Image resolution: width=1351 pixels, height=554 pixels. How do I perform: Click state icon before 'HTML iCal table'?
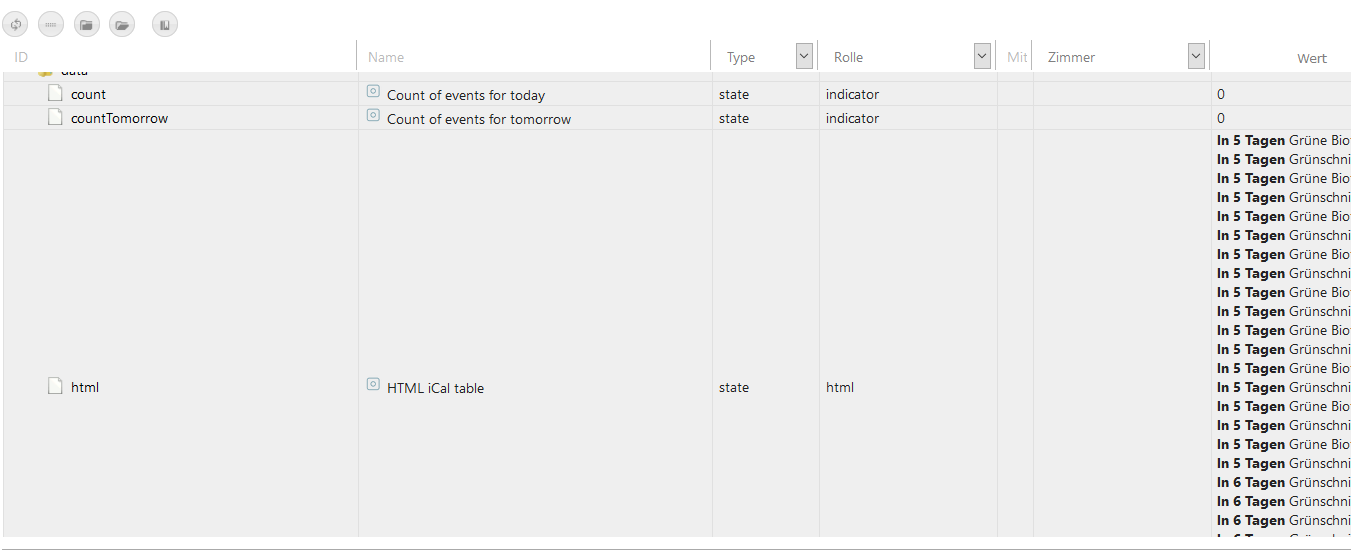373,385
